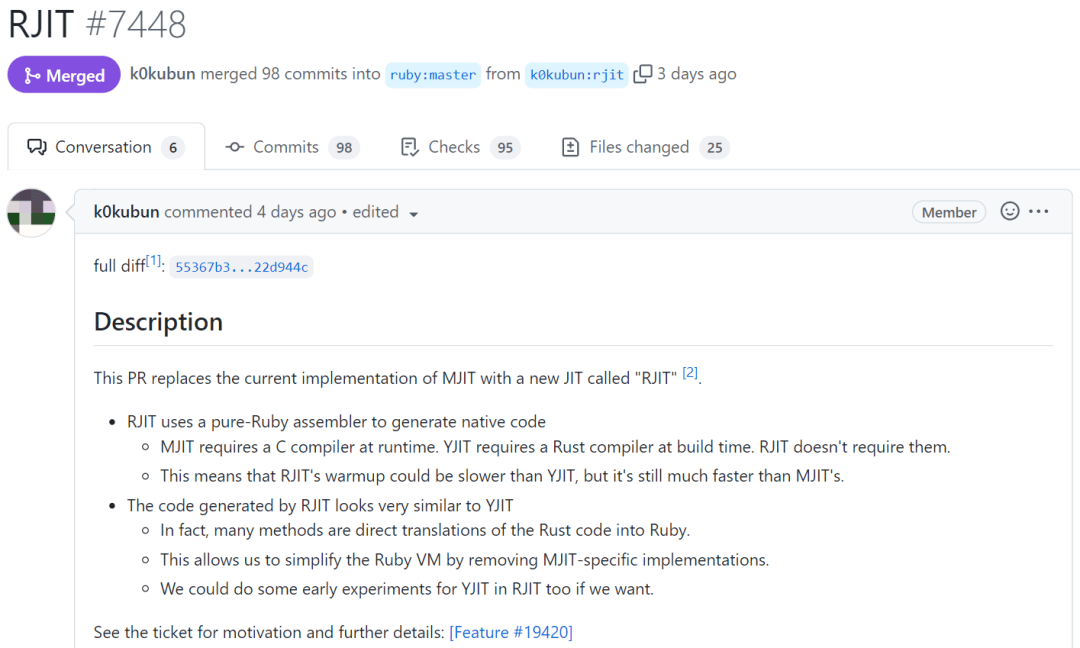Image resolution: width=1080 pixels, height=648 pixels.
Task: Click footnote reference [1] next to full diff
Action: pyautogui.click(x=153, y=259)
